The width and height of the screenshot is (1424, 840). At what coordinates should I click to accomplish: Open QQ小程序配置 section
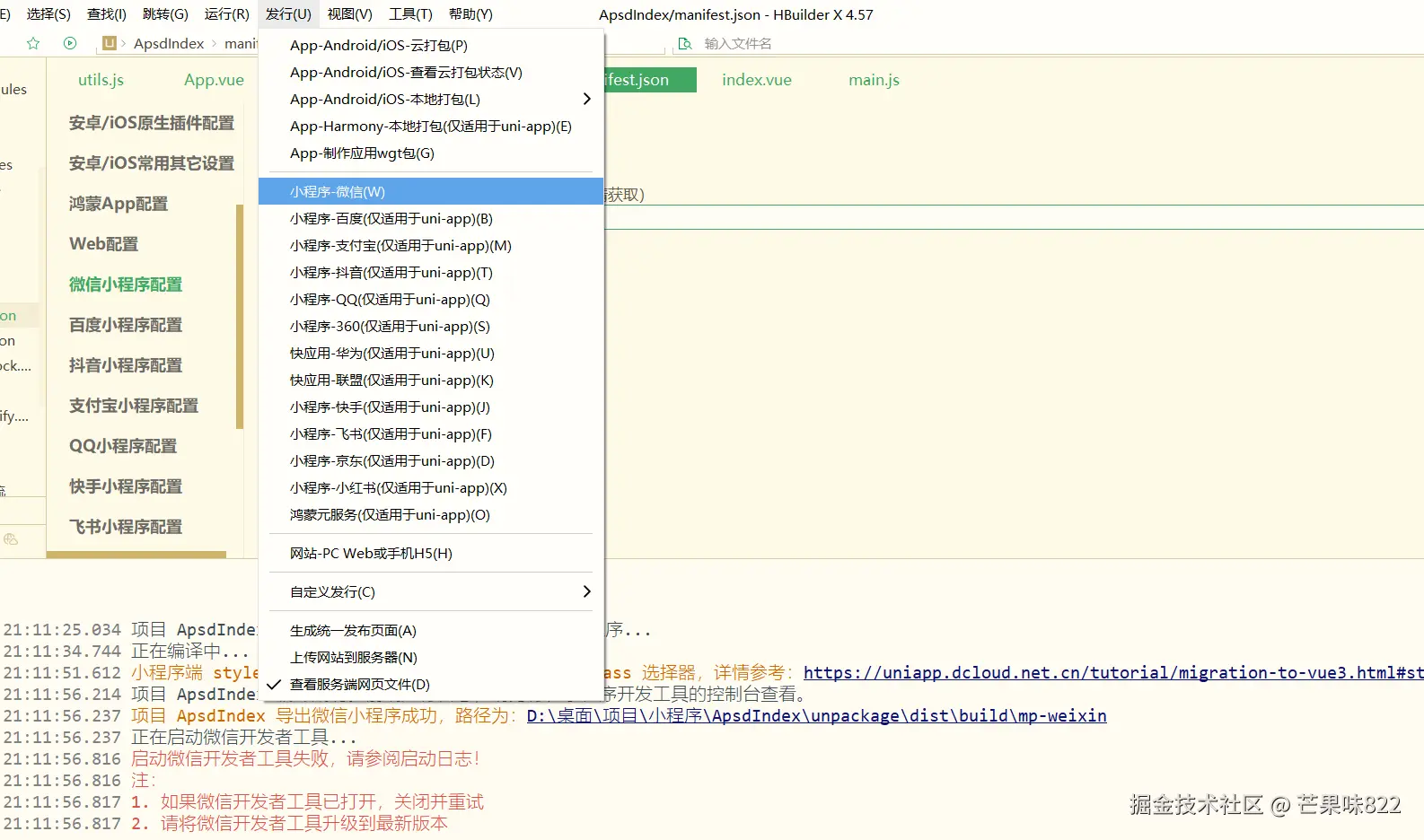click(x=123, y=446)
